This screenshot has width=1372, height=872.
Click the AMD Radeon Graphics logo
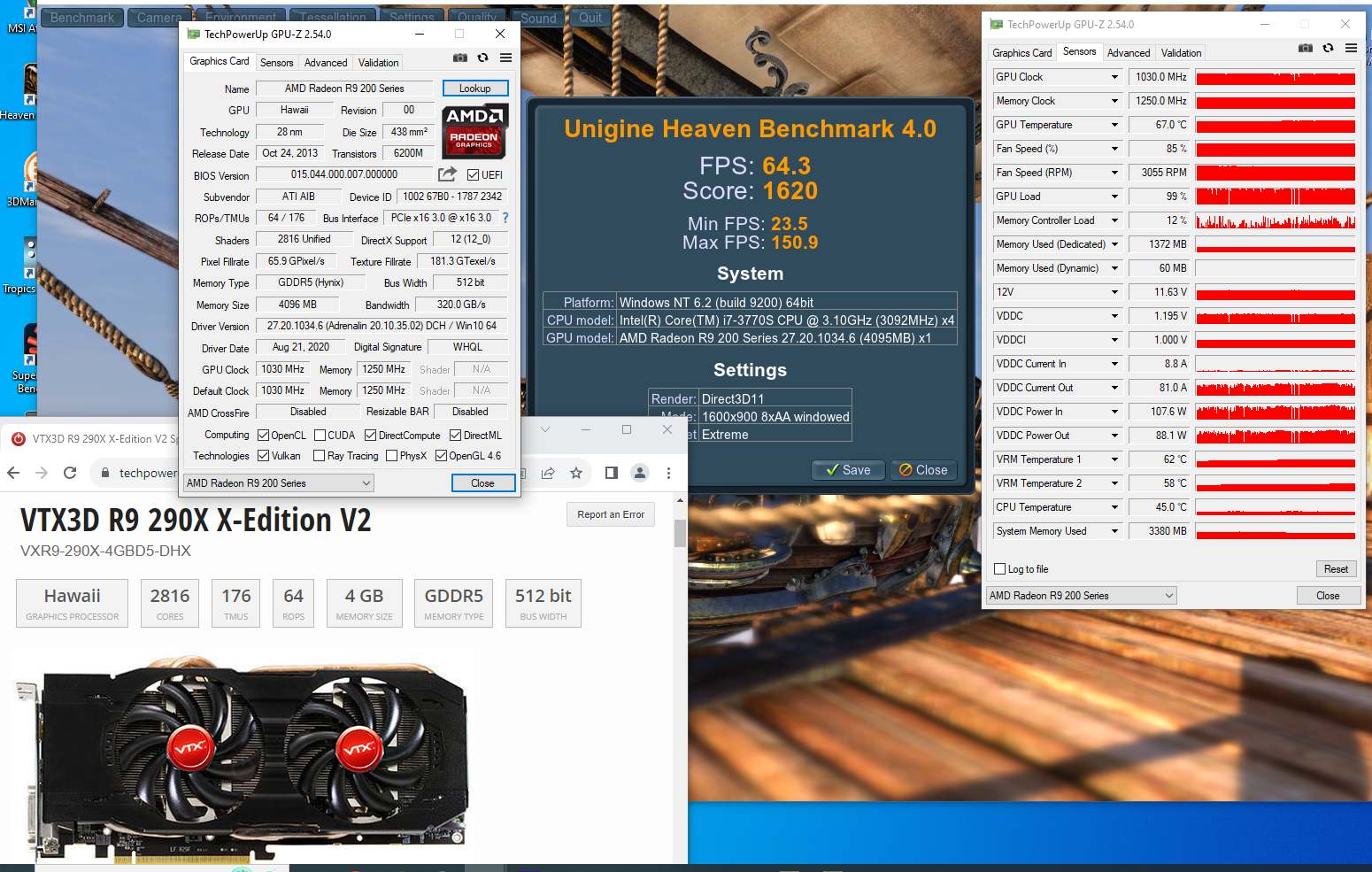coord(474,131)
